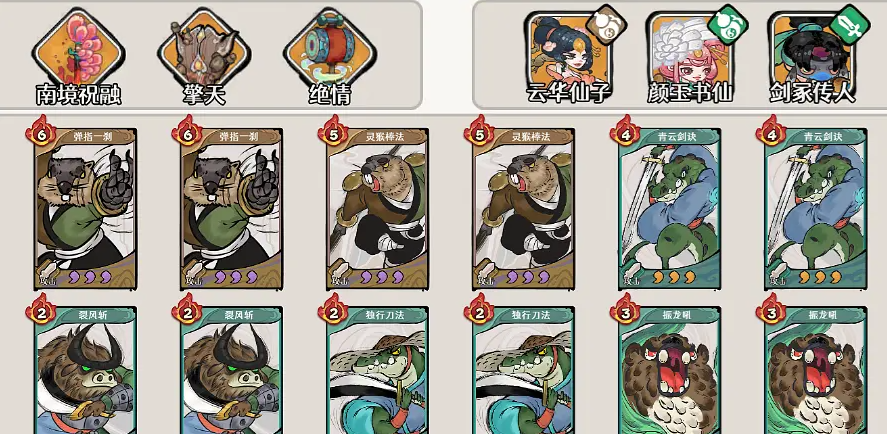887x434 pixels.
Task: Pick the second 振龙吼 roaring bear card
Action: (815, 370)
